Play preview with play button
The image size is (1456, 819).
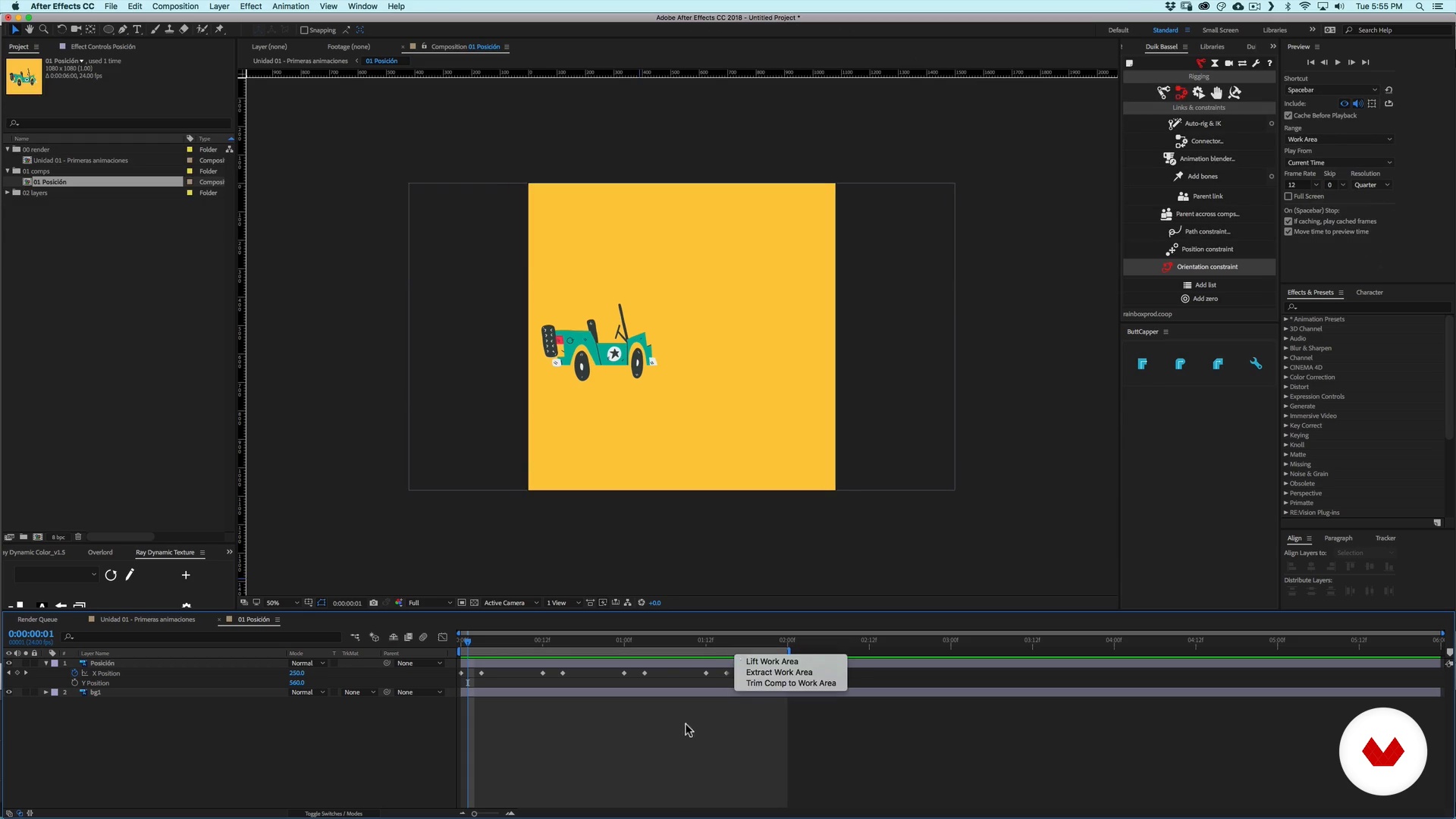click(x=1338, y=62)
